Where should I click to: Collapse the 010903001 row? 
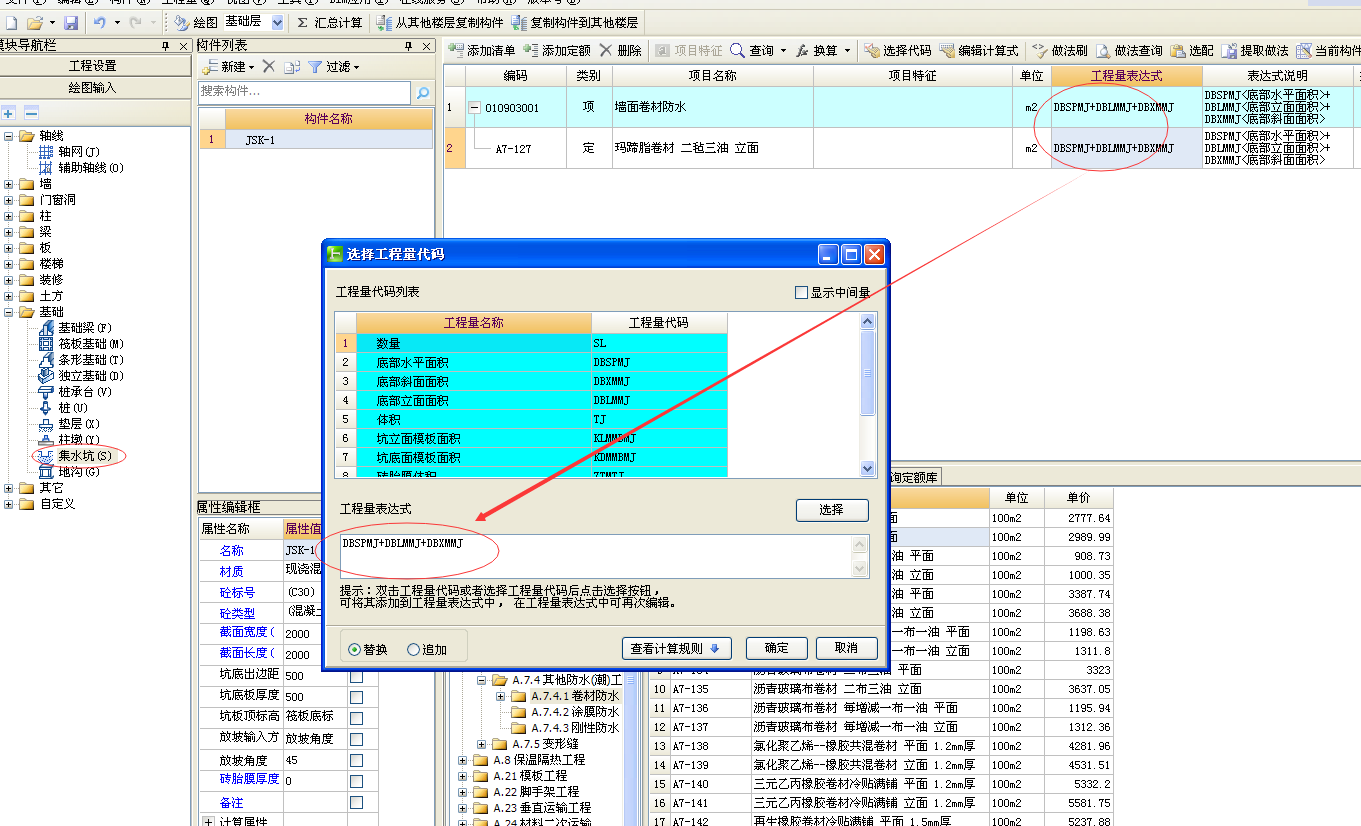475,107
